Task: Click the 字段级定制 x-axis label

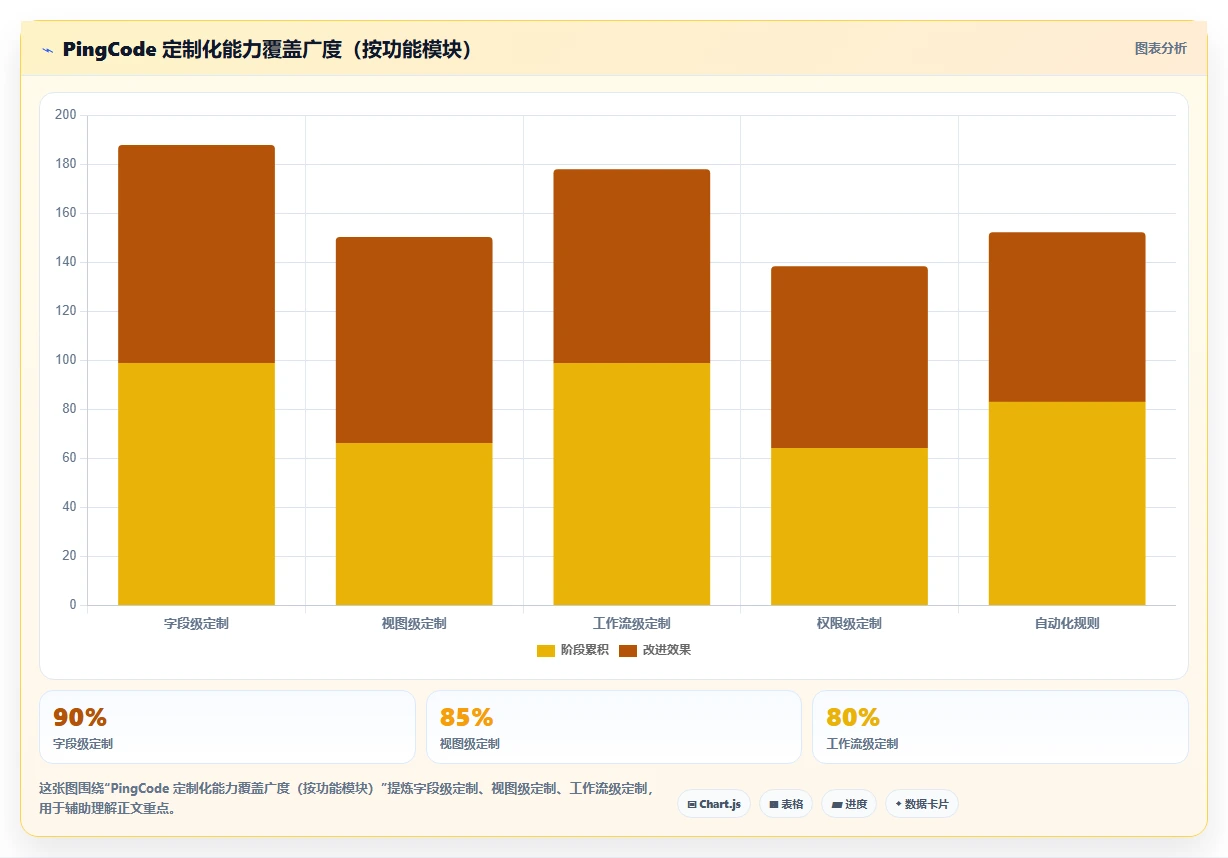Action: click(x=196, y=624)
